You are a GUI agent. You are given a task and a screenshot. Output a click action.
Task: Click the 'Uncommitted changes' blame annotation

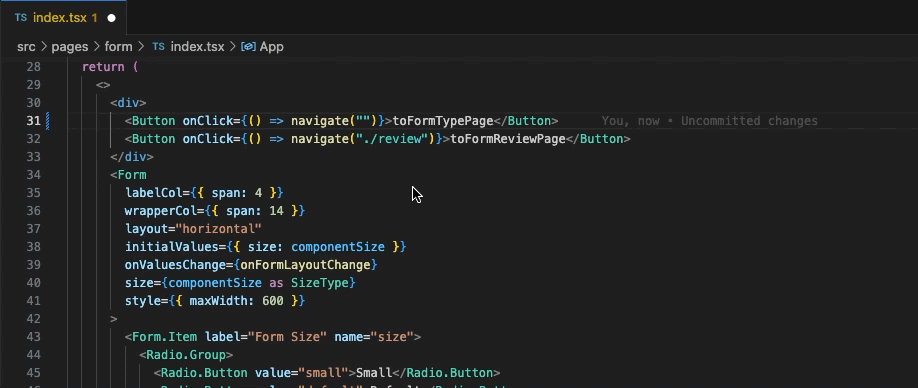point(749,121)
